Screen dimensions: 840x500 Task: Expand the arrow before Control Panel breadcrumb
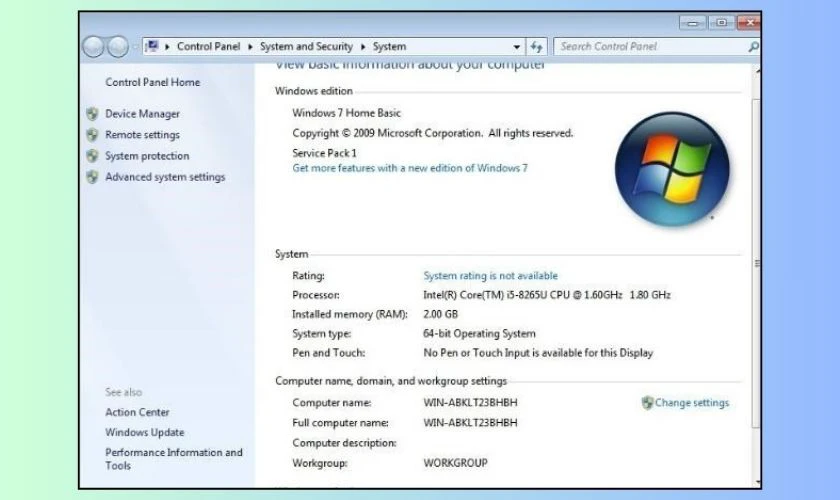click(167, 47)
